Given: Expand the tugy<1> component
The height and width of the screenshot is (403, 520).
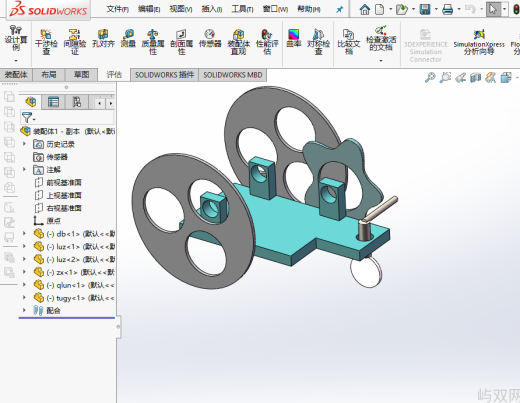Looking at the screenshot, I should click(24, 297).
